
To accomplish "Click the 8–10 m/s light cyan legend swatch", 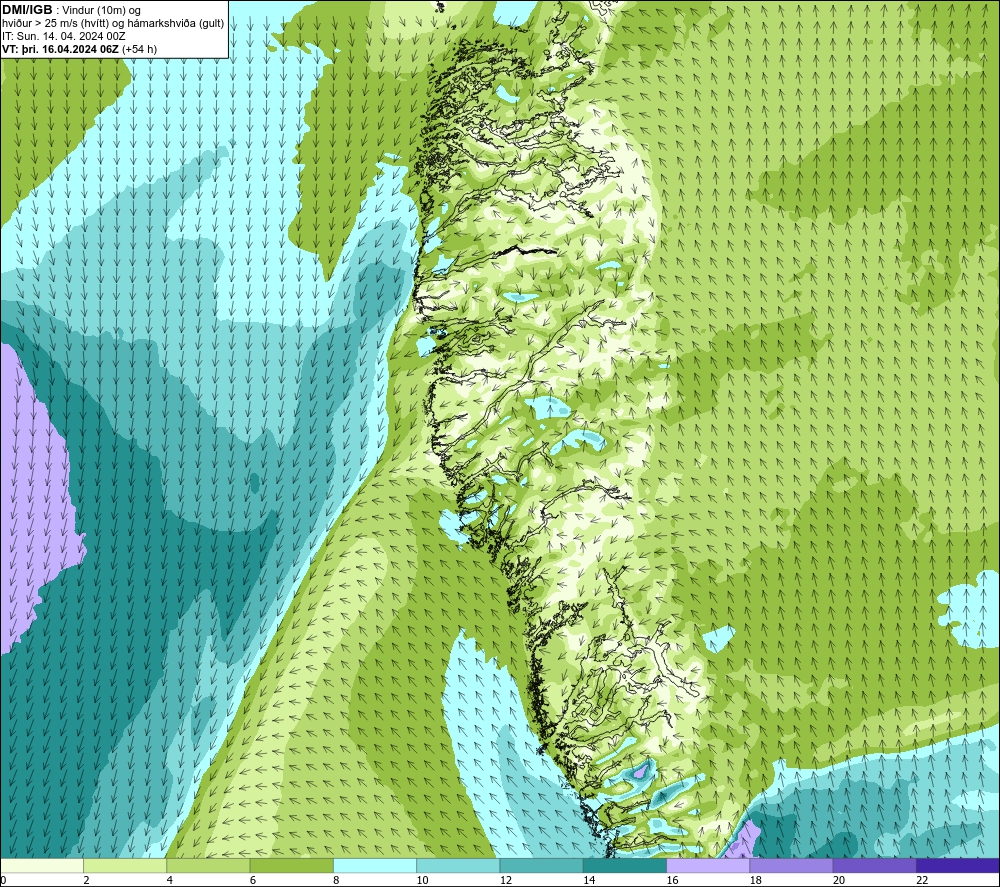I will 375,865.
